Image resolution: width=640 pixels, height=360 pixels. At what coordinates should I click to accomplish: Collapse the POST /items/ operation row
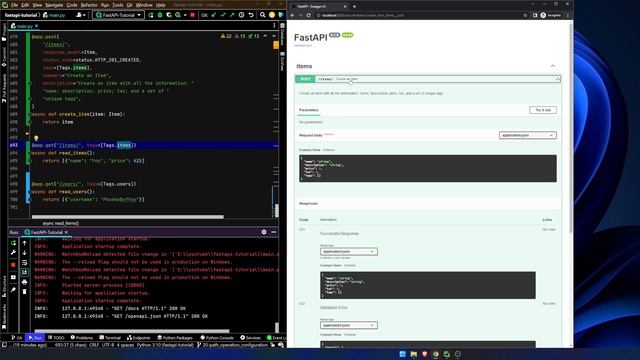[x=427, y=79]
